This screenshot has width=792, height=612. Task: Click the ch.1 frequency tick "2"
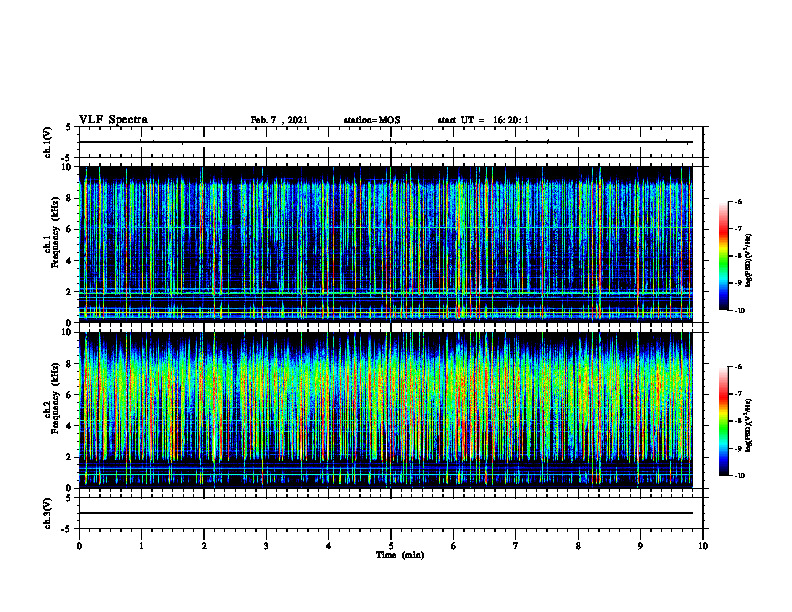[x=70, y=292]
